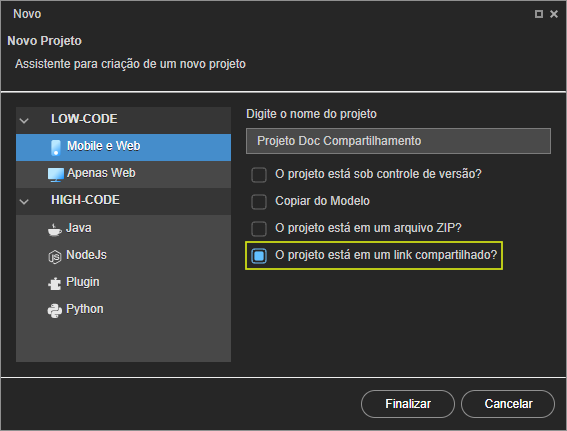
Task: Focus the project name input field
Action: pos(398,141)
